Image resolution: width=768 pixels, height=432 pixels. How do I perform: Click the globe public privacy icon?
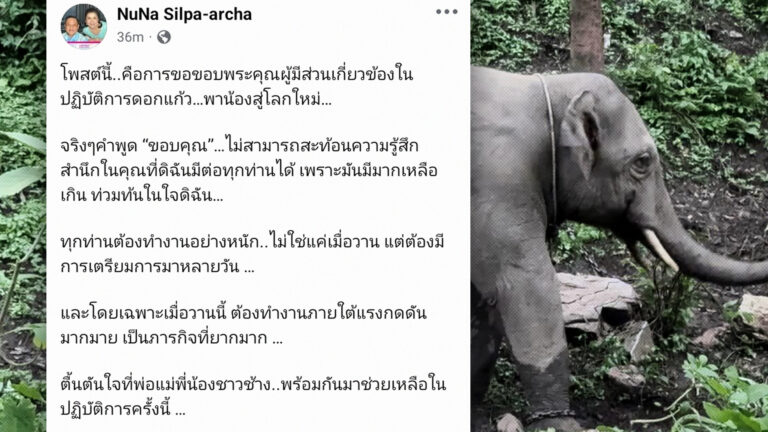164,37
